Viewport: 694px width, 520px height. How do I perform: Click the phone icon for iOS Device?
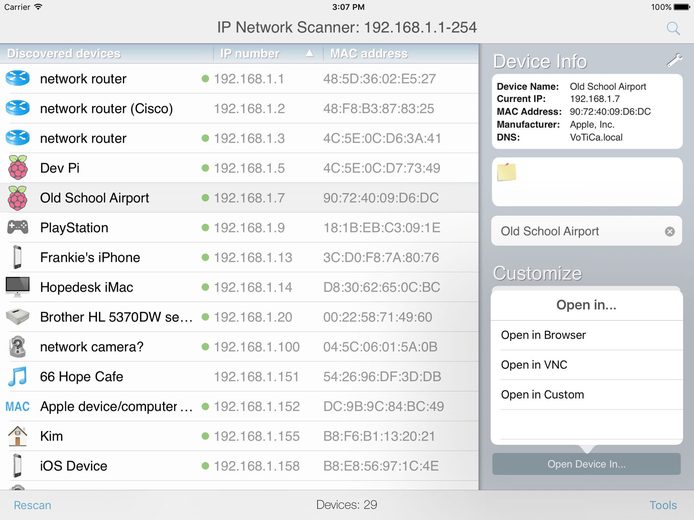pyautogui.click(x=17, y=466)
